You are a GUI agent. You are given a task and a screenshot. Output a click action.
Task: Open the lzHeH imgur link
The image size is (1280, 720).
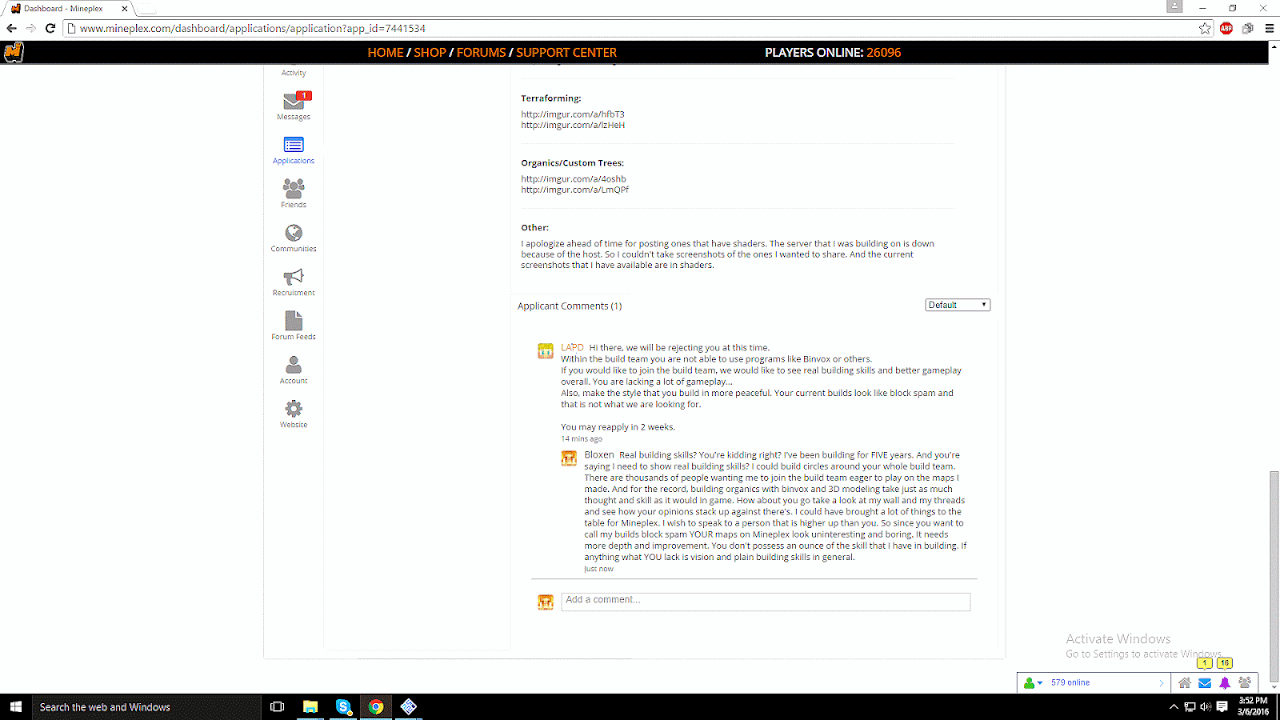(x=573, y=125)
